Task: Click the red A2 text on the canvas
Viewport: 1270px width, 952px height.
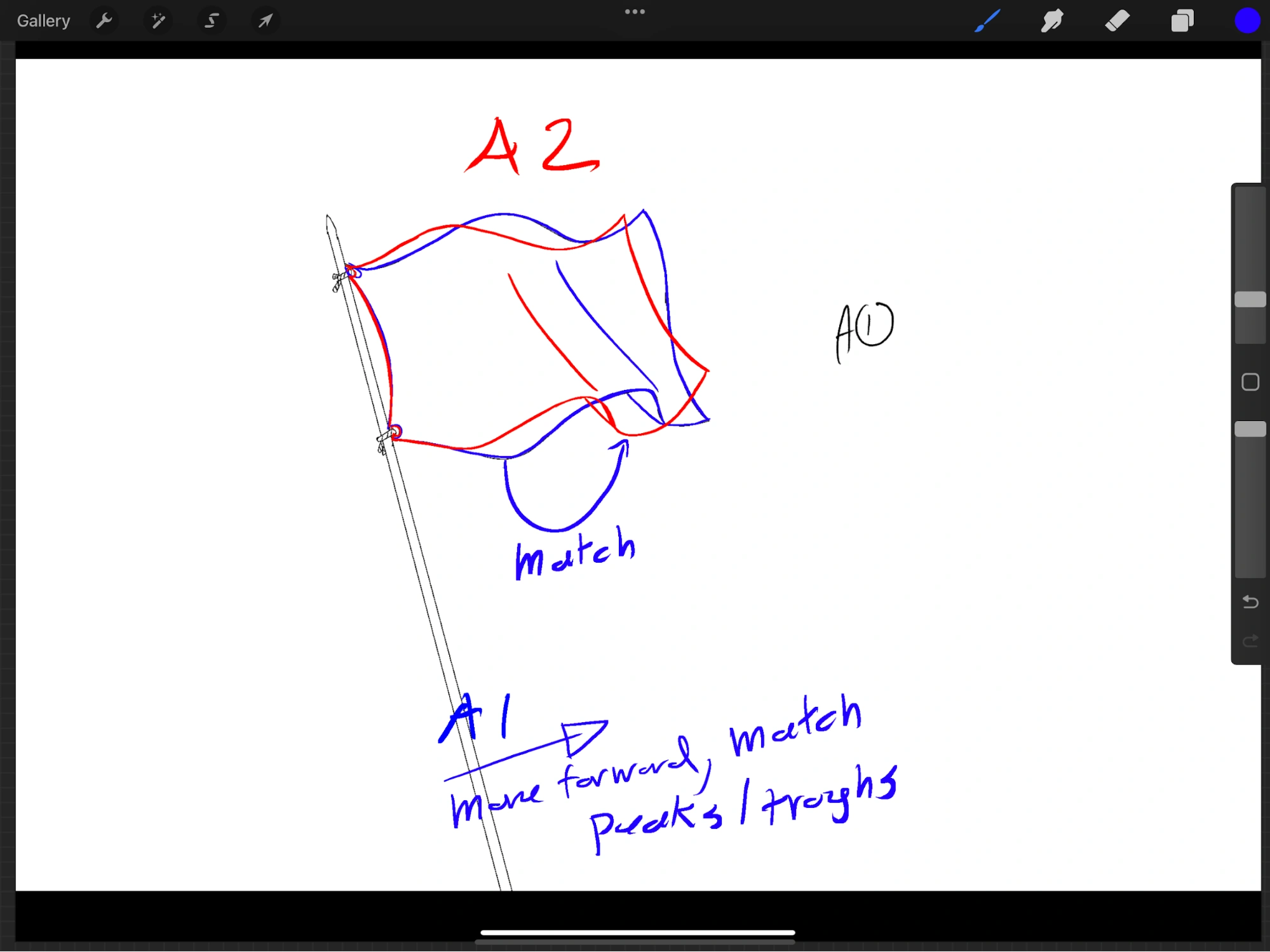Action: (532, 146)
